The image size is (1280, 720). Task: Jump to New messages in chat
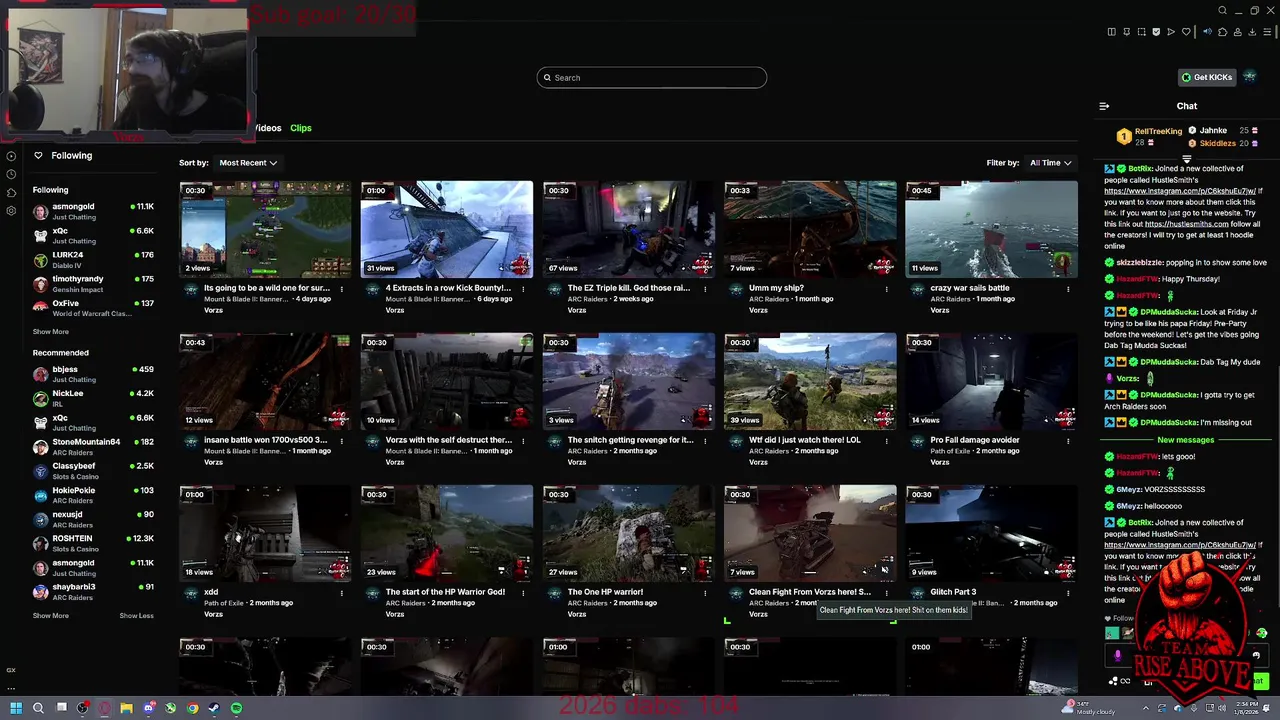point(1185,440)
